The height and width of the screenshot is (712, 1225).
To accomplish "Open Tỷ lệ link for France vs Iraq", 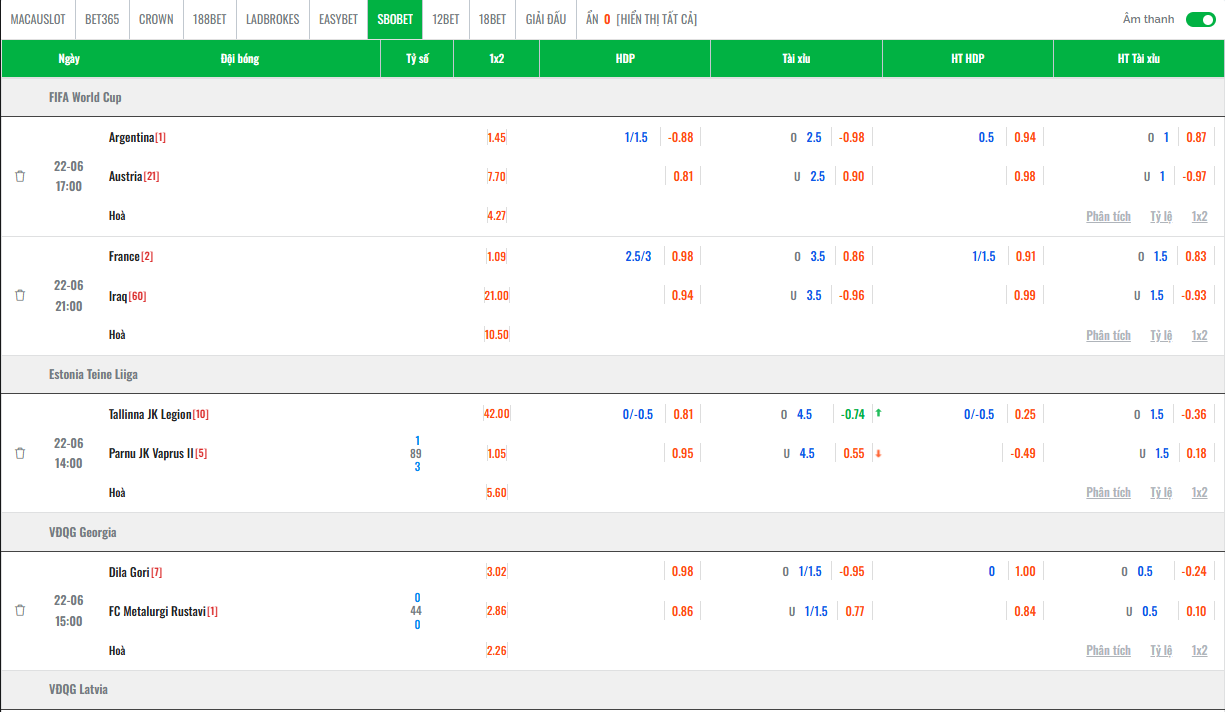I will 1160,335.
